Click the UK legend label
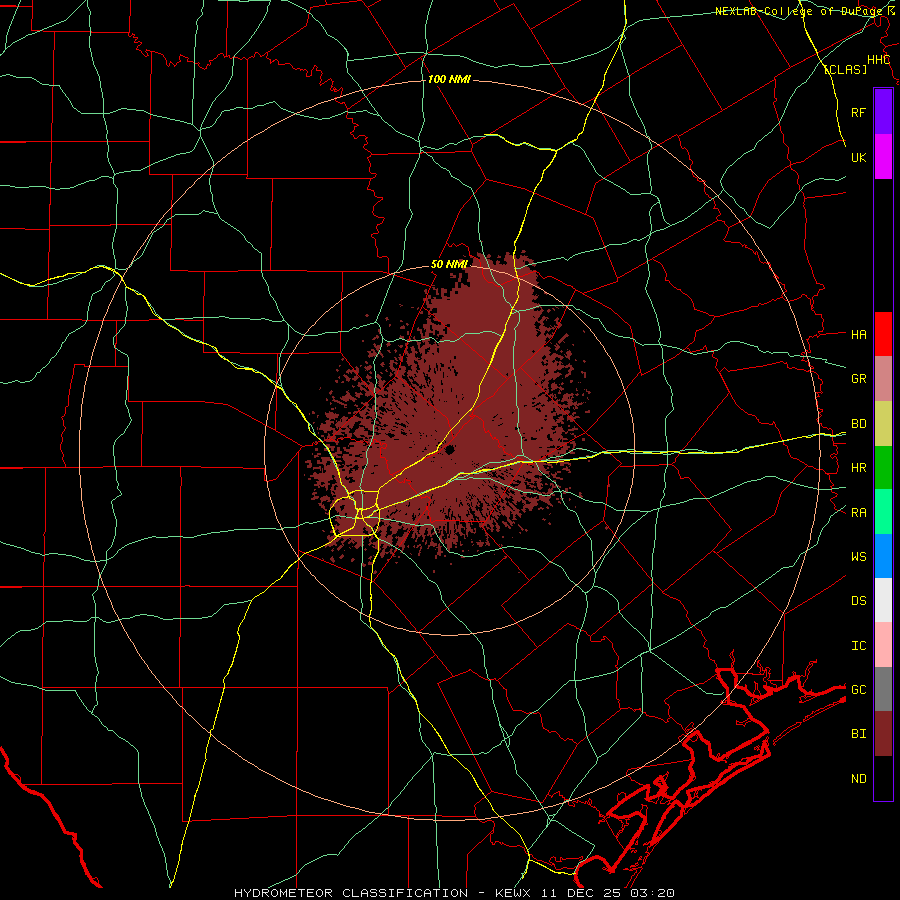Image resolution: width=900 pixels, height=900 pixels. pos(858,157)
